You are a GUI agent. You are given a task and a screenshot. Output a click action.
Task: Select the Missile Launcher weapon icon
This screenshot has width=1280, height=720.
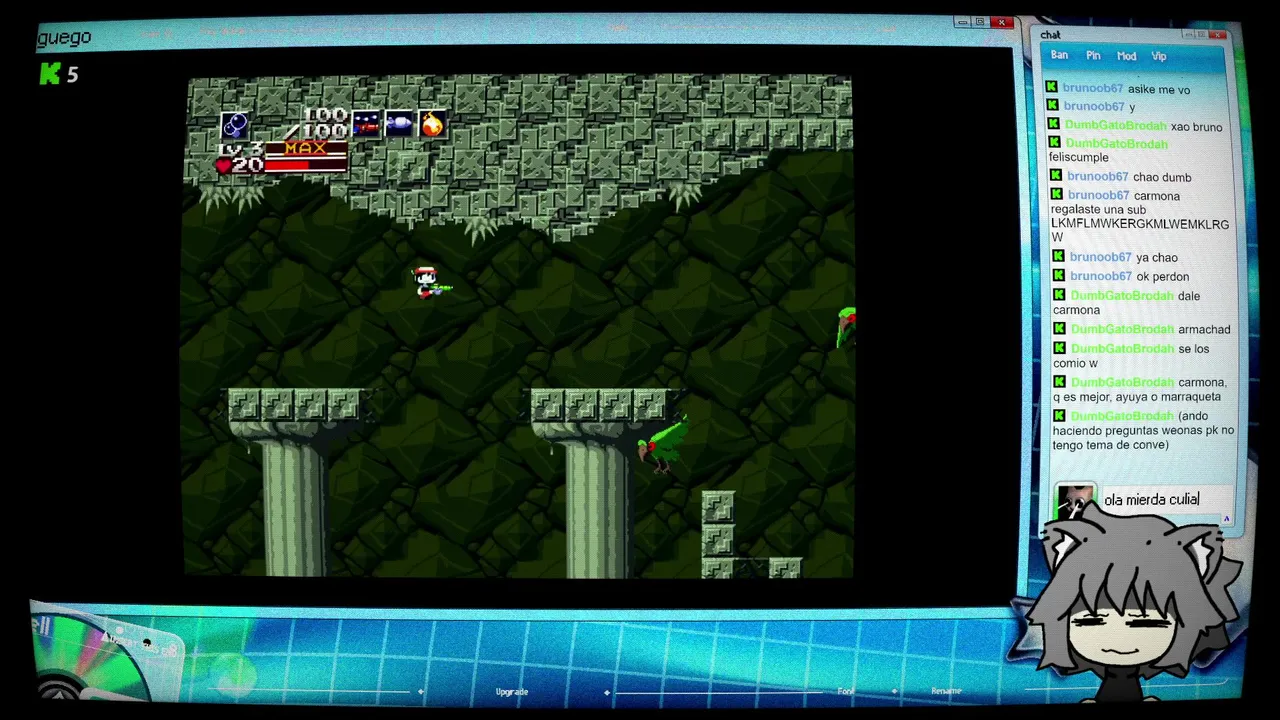point(399,123)
